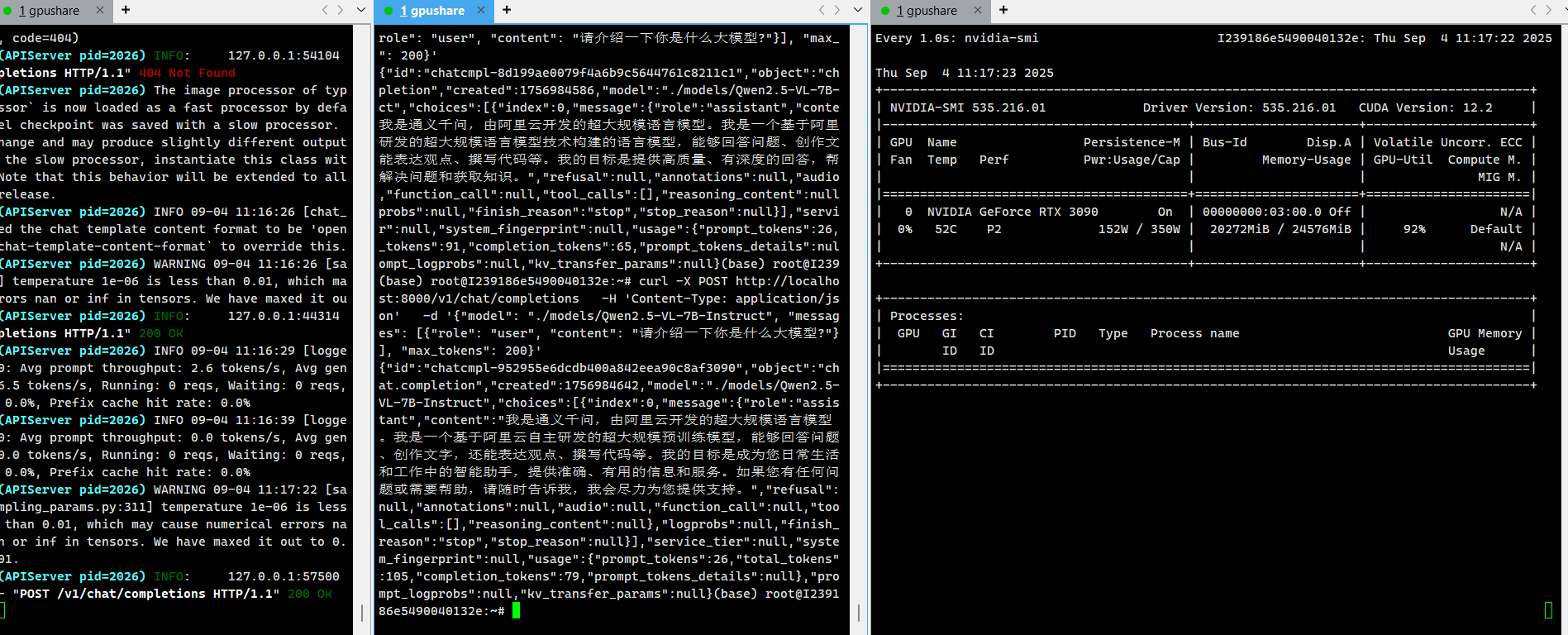The width and height of the screenshot is (1568, 635).
Task: Click the GPU temperature "52C"
Action: 946,229
